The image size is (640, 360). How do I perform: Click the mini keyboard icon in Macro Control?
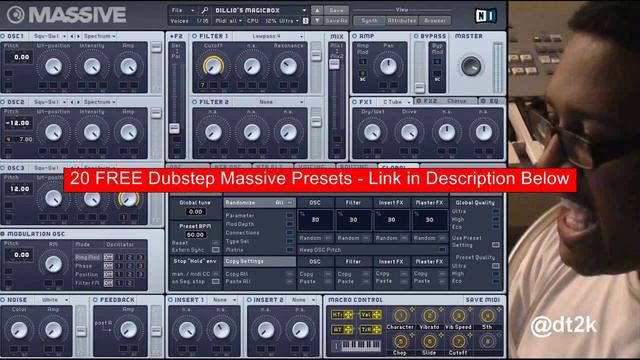(x=356, y=346)
